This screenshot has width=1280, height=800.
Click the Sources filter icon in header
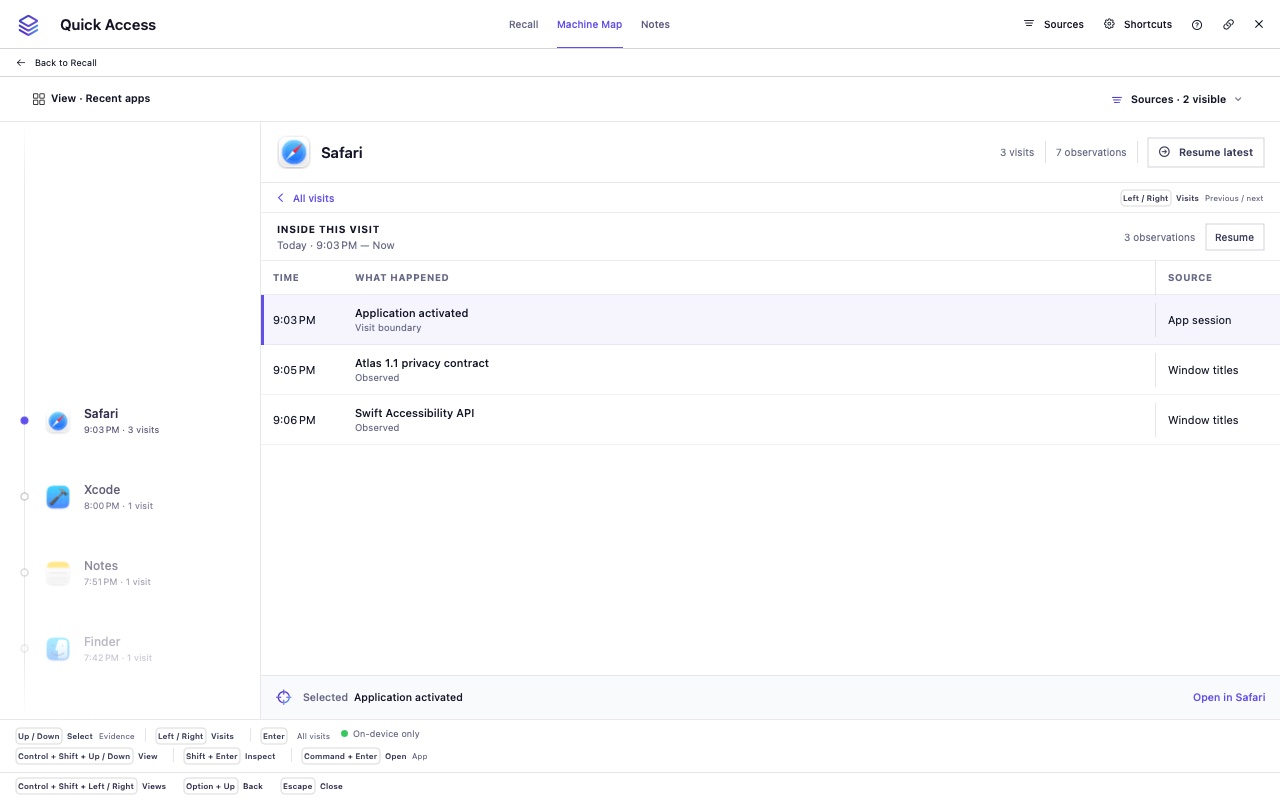(x=1029, y=24)
